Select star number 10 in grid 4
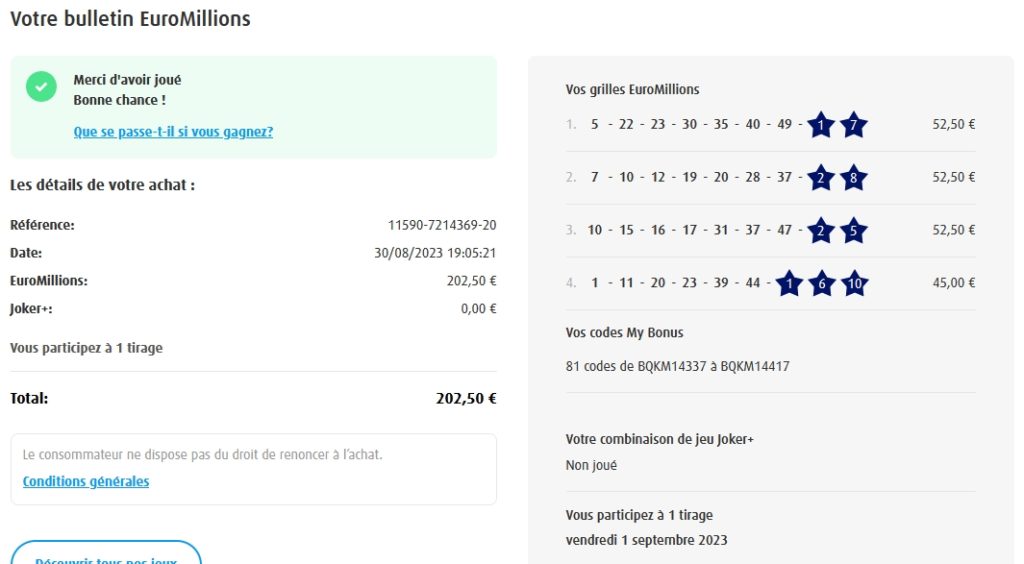 tap(854, 283)
